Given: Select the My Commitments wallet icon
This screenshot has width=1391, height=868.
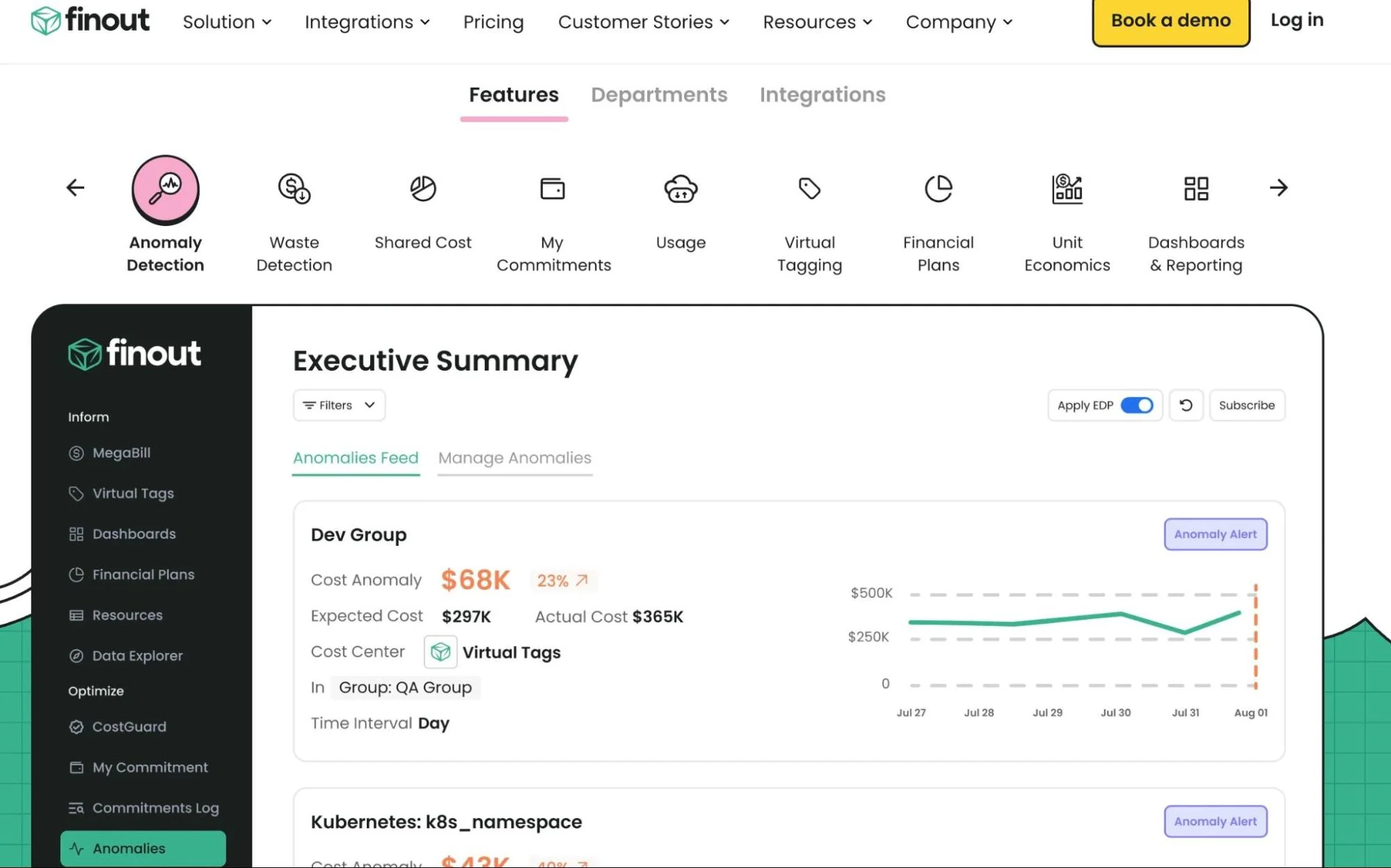Looking at the screenshot, I should coord(553,189).
